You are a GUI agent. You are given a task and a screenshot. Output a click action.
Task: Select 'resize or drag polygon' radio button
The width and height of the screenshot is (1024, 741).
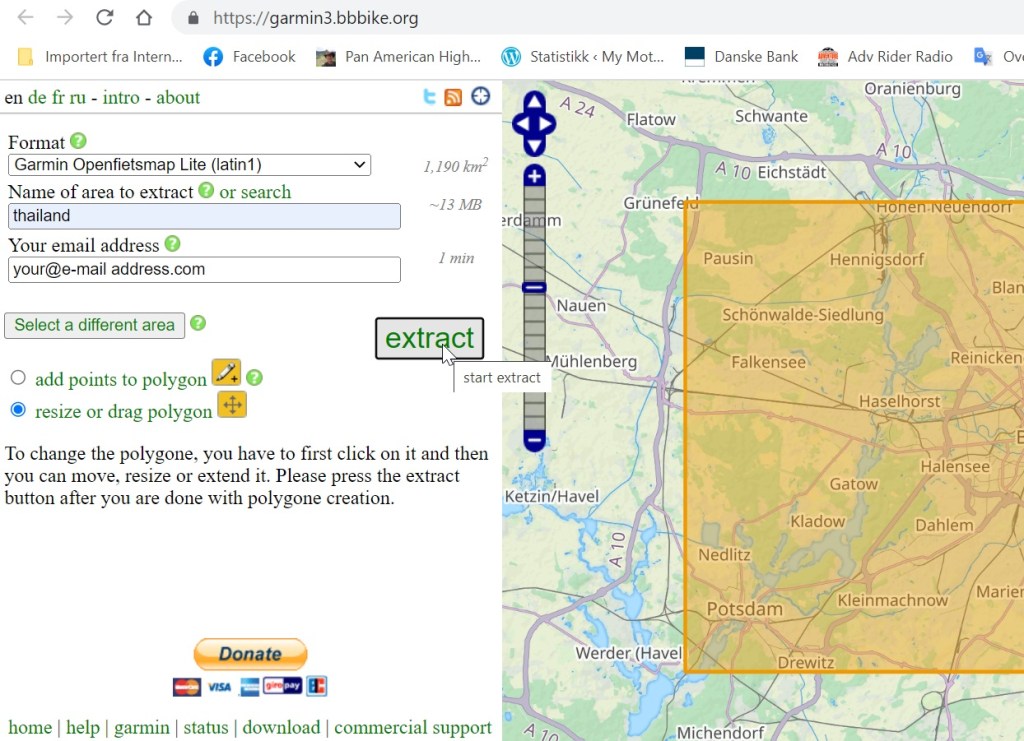pyautogui.click(x=18, y=410)
